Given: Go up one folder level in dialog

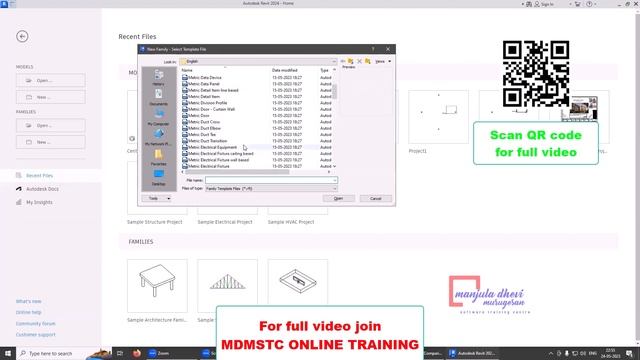Looking at the screenshot, I should 351,61.
